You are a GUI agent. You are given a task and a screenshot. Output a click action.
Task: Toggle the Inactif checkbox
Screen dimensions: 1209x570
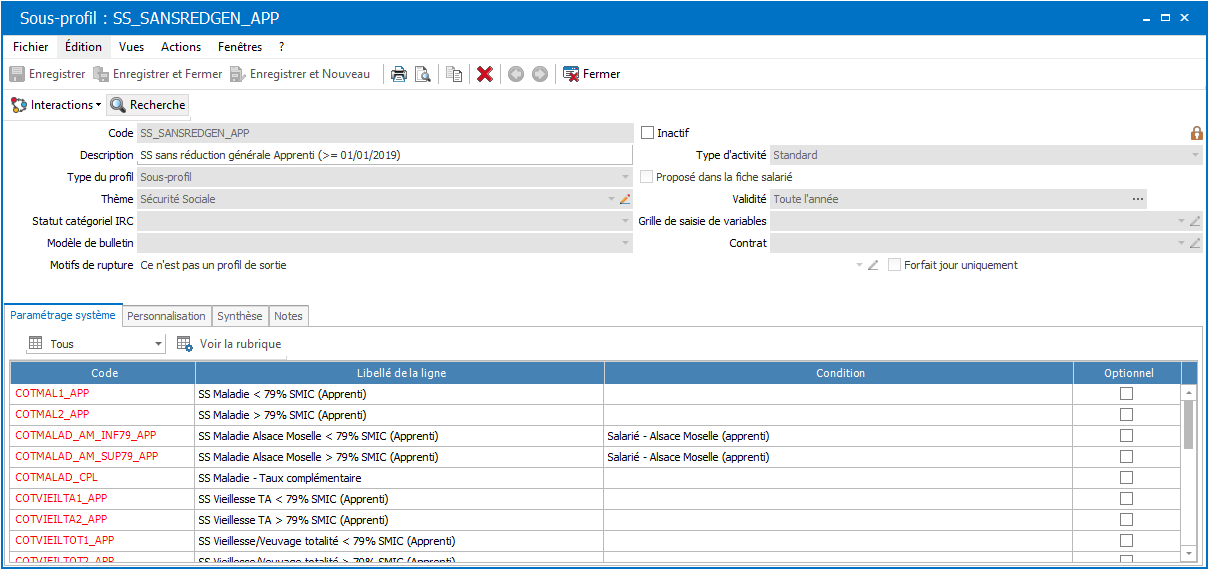pyautogui.click(x=647, y=133)
